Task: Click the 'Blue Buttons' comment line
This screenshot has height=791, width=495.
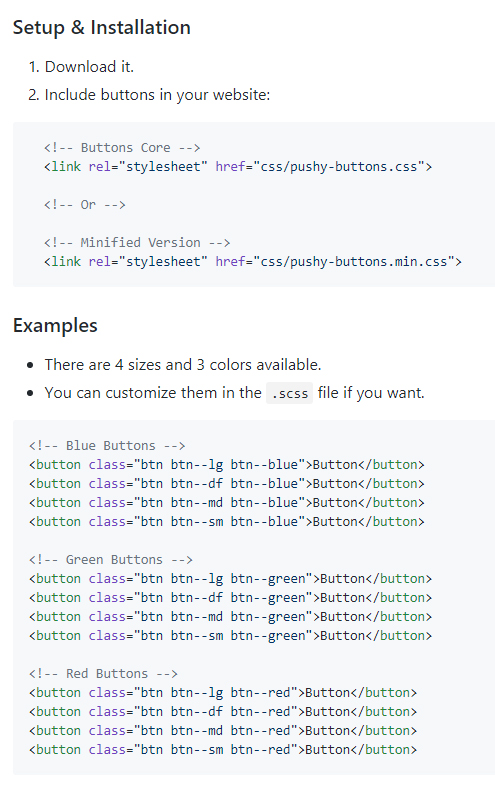Action: [x=107, y=446]
